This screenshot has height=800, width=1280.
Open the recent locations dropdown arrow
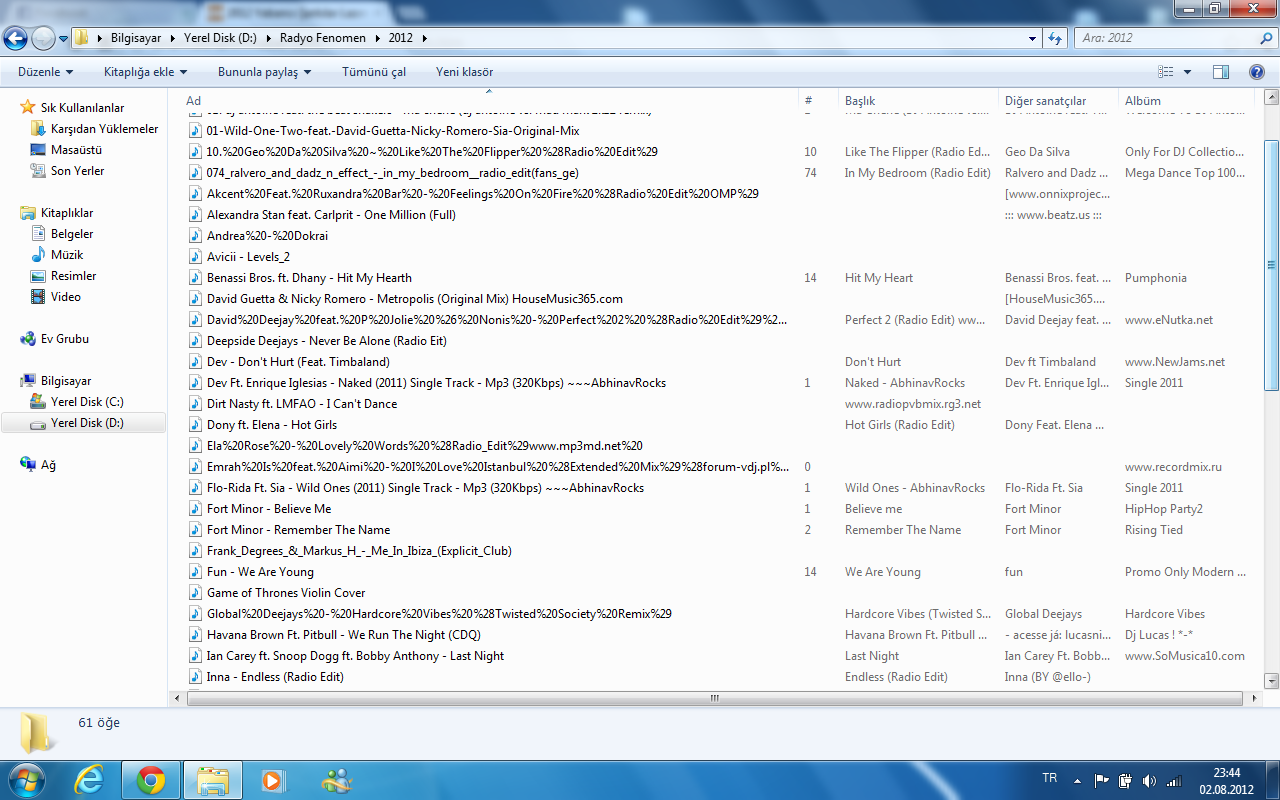tap(64, 39)
